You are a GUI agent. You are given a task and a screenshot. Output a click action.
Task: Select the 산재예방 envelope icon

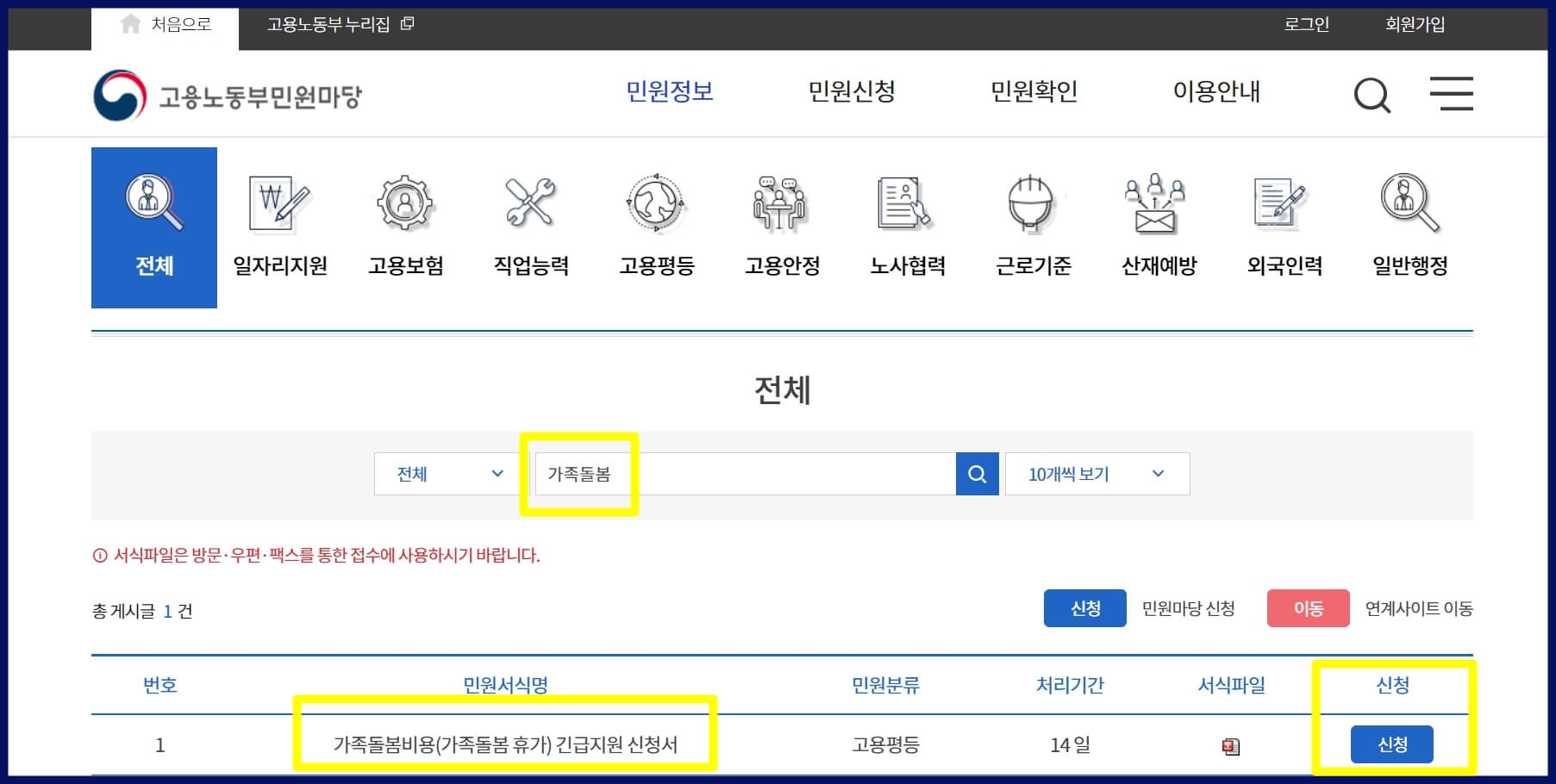click(1156, 204)
